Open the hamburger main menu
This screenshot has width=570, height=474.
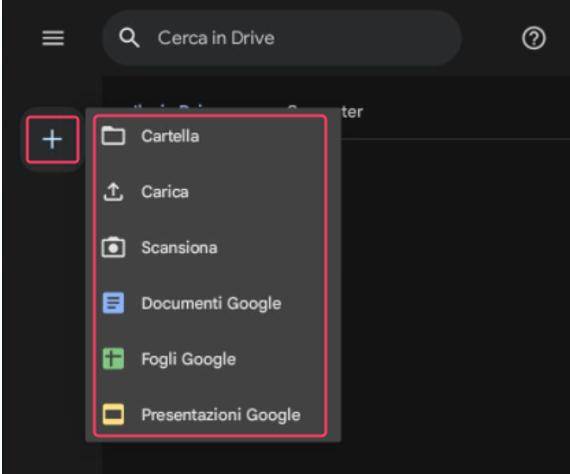click(x=53, y=38)
